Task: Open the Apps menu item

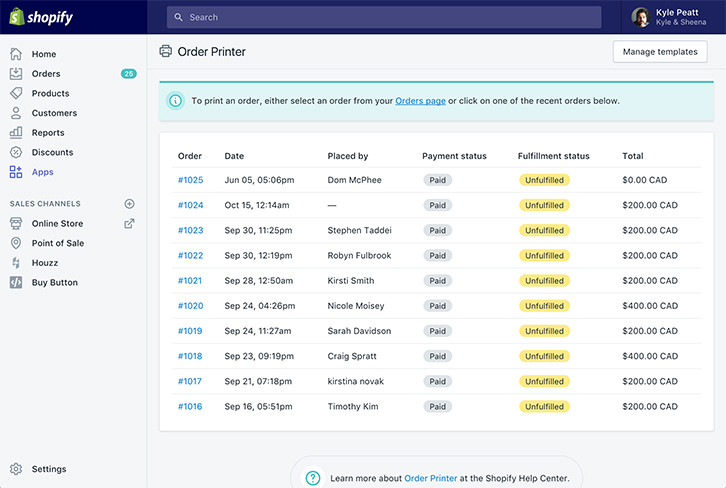Action: tap(43, 172)
